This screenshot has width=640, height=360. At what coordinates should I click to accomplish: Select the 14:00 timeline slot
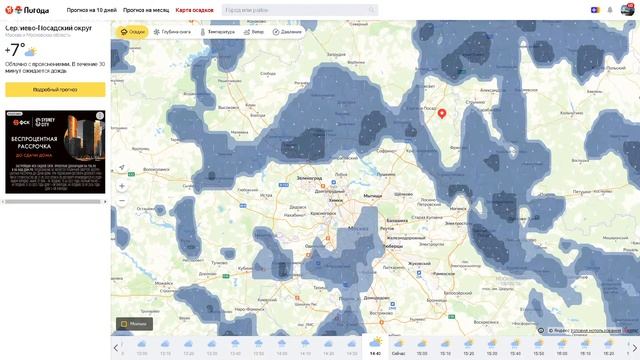tap(282, 347)
